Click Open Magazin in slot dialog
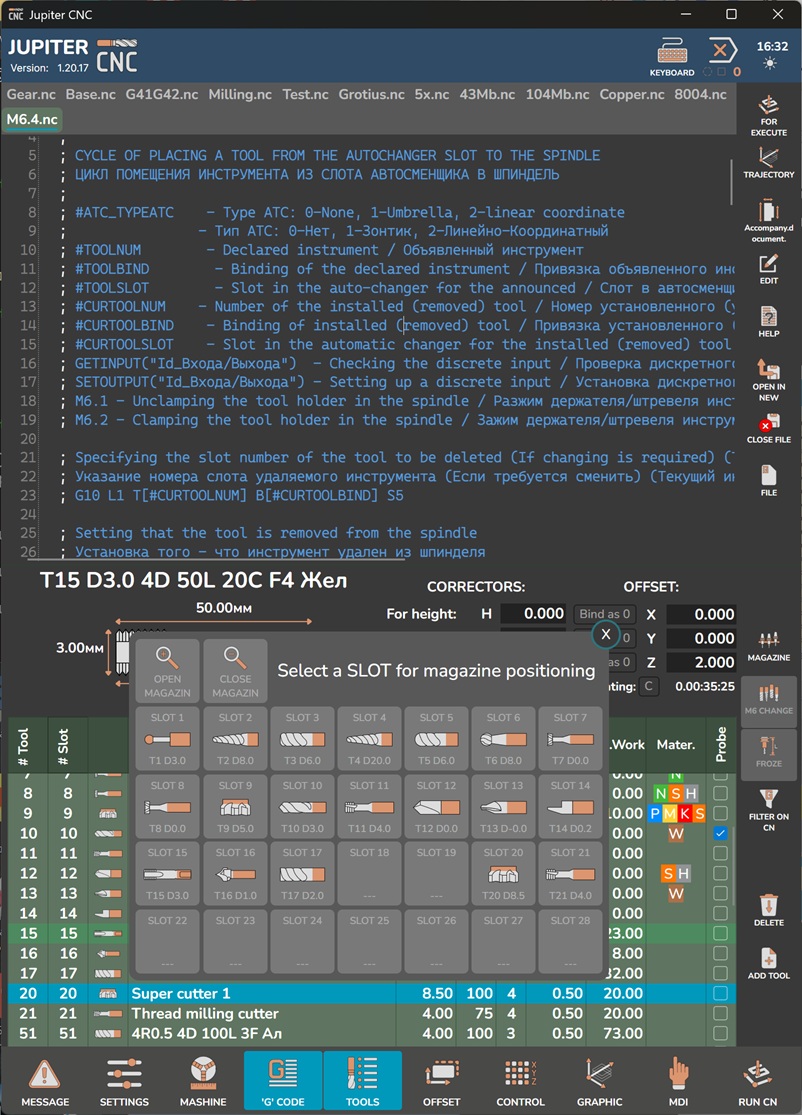 (x=167, y=670)
